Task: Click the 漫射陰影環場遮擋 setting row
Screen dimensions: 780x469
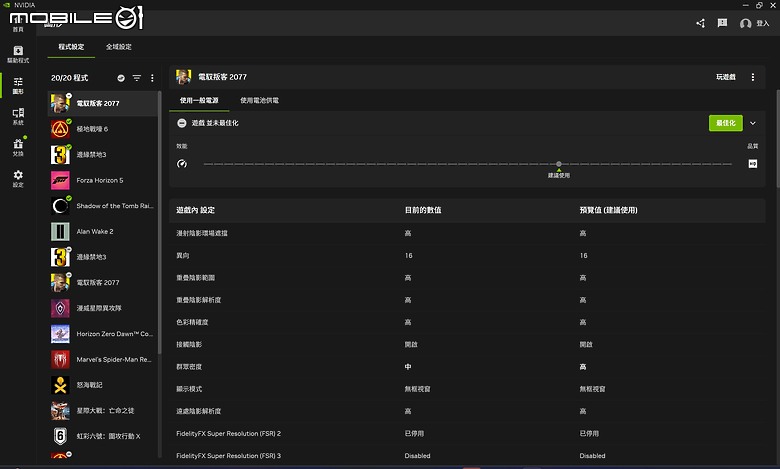Action: 467,233
